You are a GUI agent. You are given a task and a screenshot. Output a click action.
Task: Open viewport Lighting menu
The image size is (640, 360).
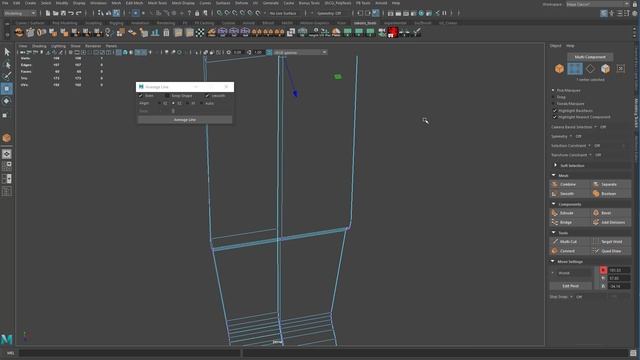point(58,46)
